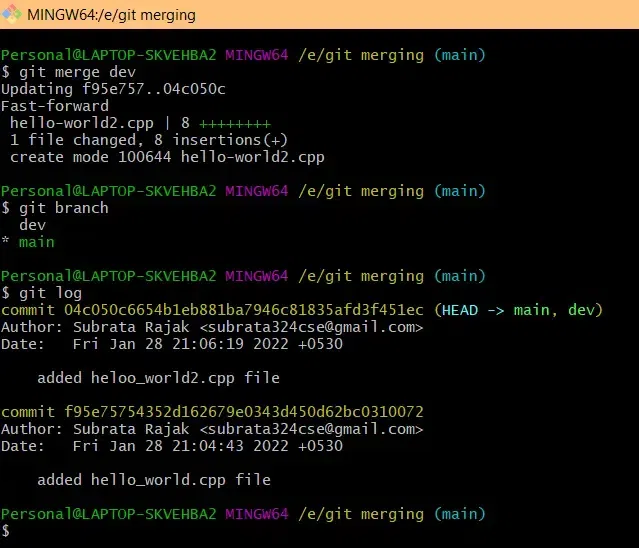Click the 'Updating f95e757..04c050c' output line
This screenshot has height=548, width=639.
coord(113,89)
